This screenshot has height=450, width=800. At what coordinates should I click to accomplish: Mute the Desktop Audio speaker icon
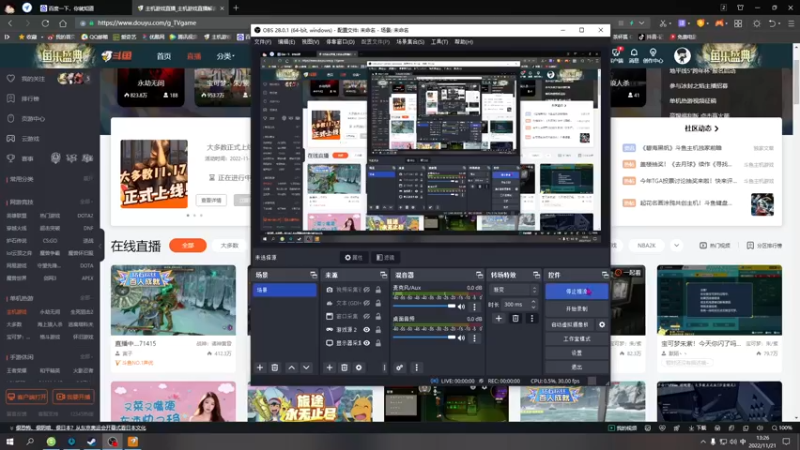tap(461, 338)
